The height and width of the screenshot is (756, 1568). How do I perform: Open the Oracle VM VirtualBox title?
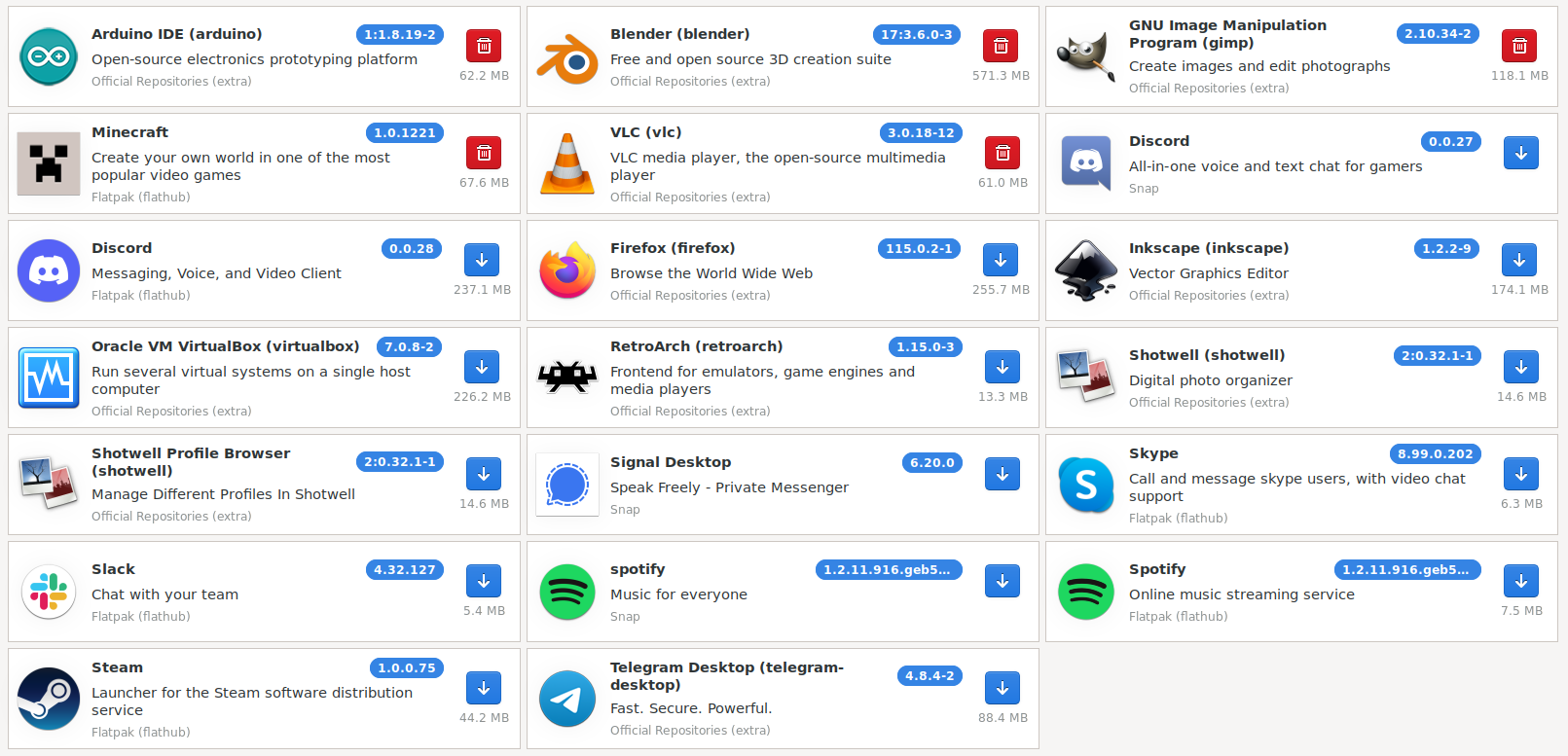pos(226,346)
